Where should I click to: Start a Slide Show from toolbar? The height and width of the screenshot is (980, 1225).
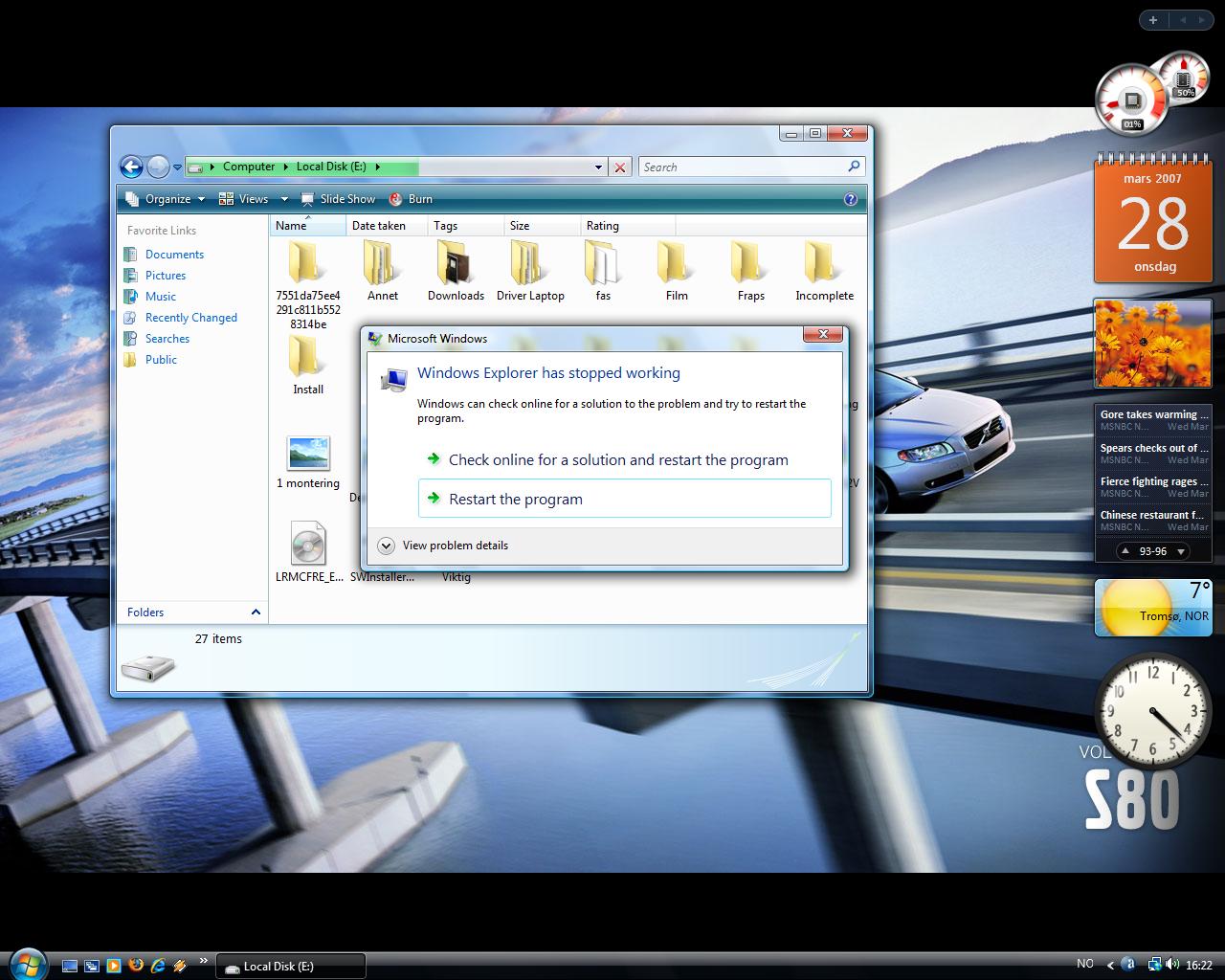(x=338, y=199)
